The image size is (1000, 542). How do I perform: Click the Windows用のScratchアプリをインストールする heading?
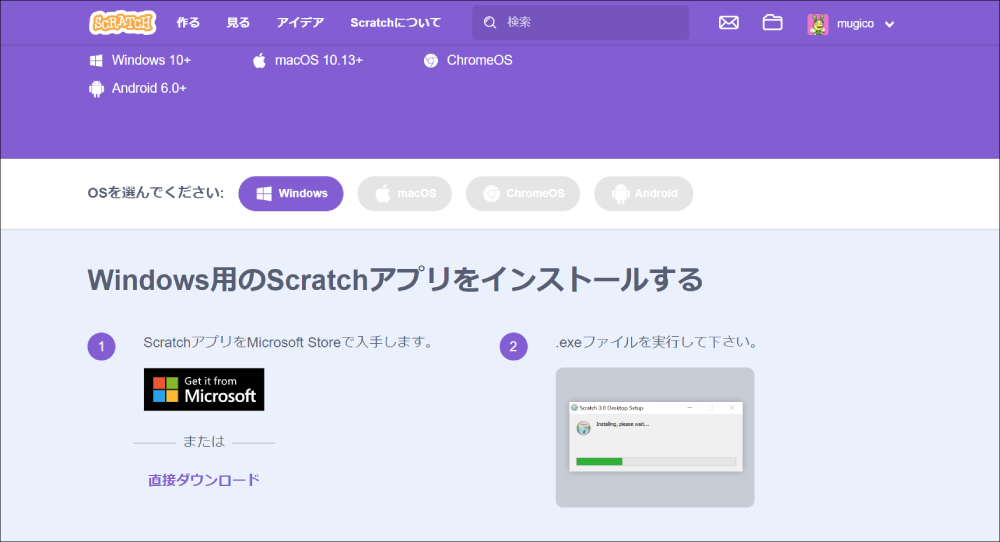pos(395,279)
